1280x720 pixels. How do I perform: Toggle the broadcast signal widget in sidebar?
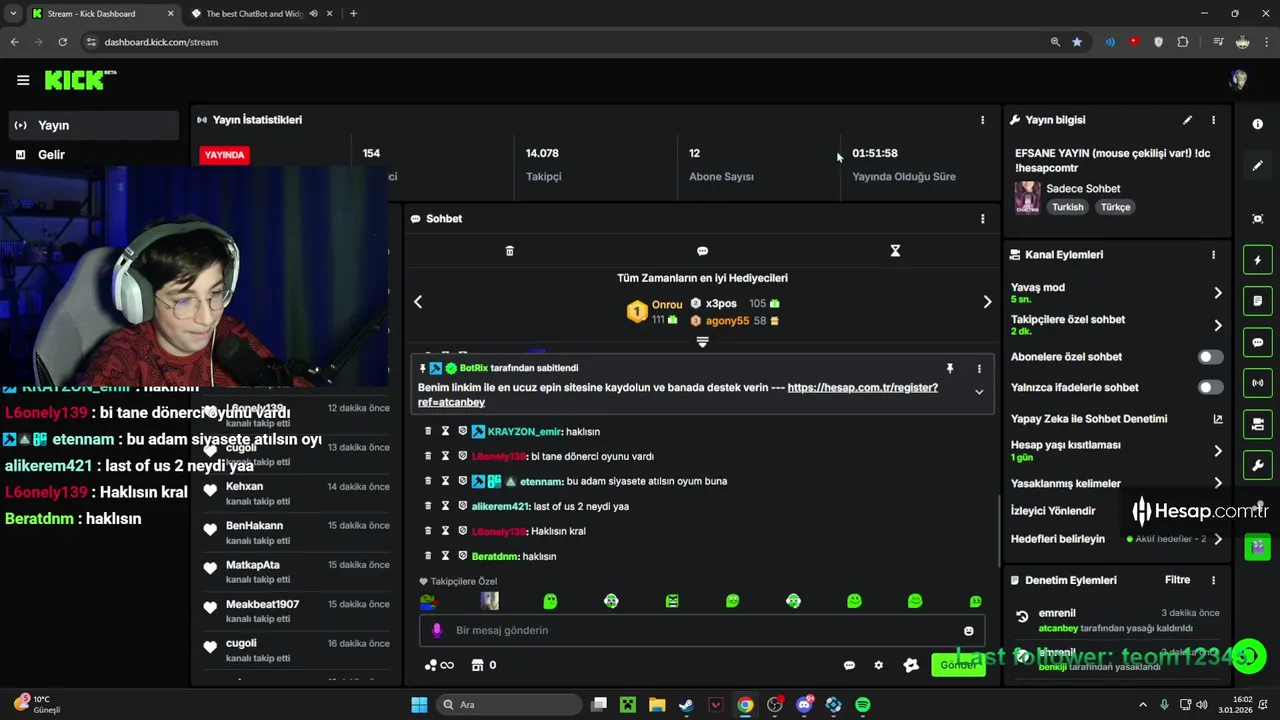pyautogui.click(x=1258, y=383)
